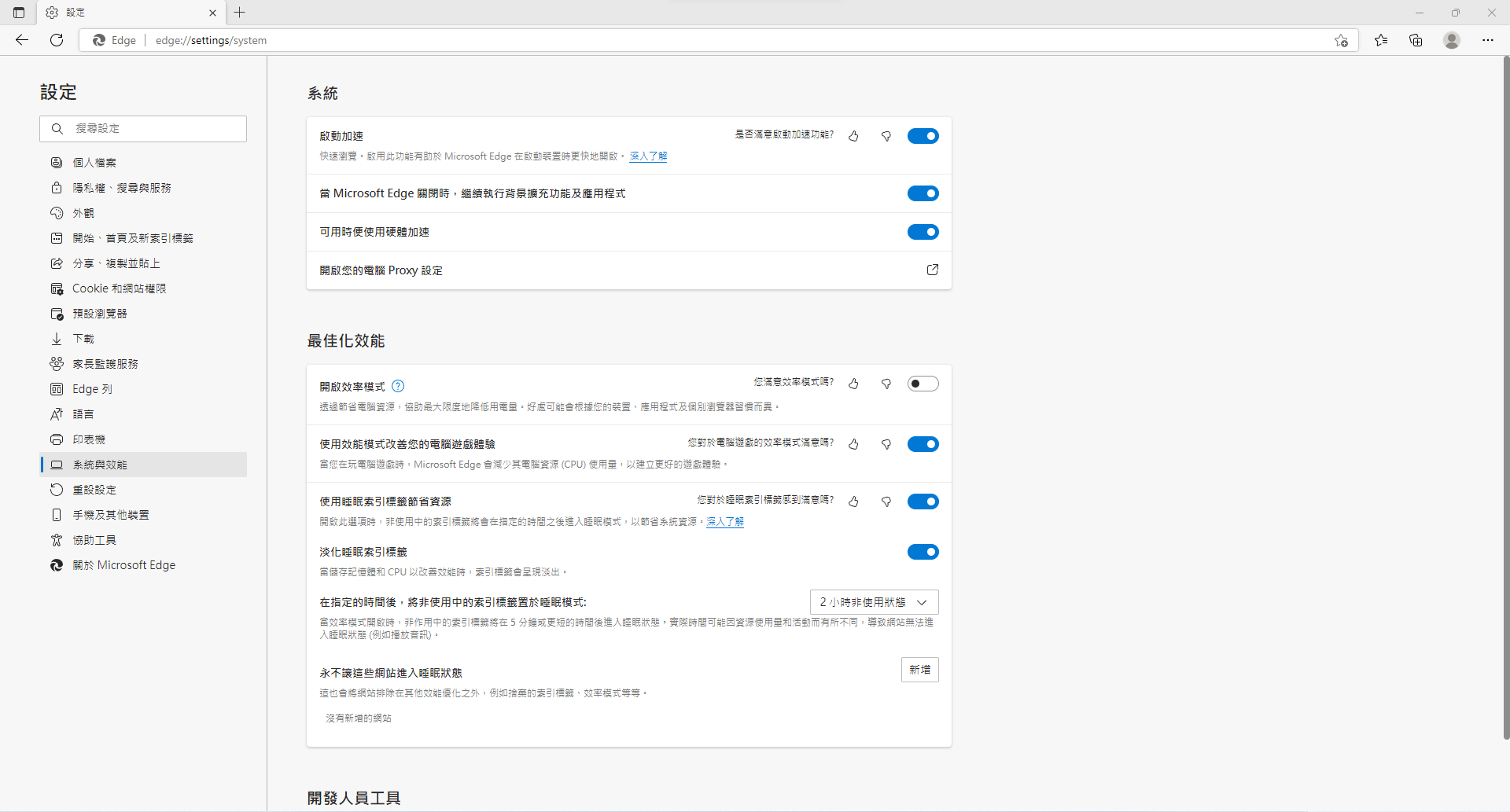Image resolution: width=1510 pixels, height=812 pixels.
Task: Toggle 使用睡眠索引標籤節省資源 switch
Action: pos(923,502)
